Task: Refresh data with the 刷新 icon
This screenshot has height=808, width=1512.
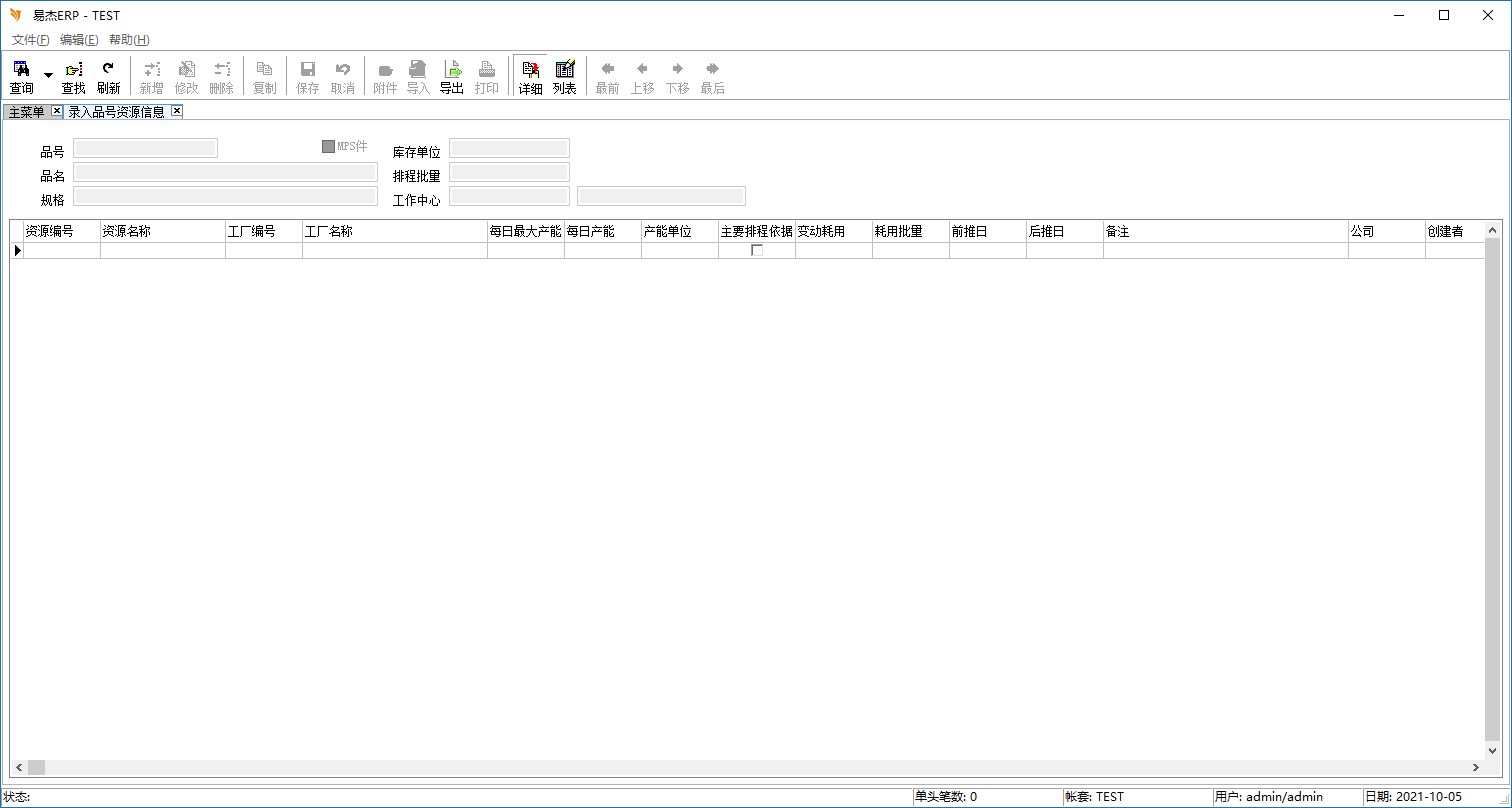Action: coord(108,76)
